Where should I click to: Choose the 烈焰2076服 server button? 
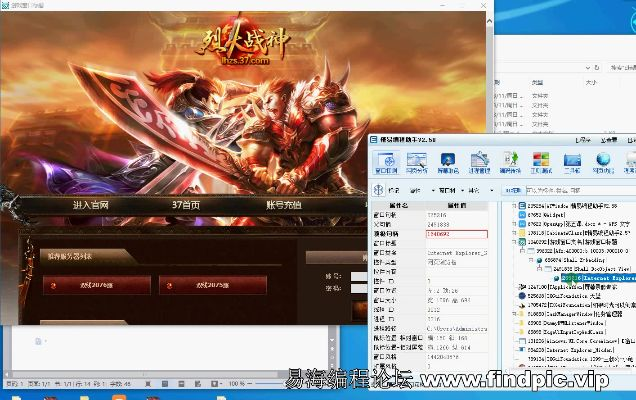[x=97, y=285]
